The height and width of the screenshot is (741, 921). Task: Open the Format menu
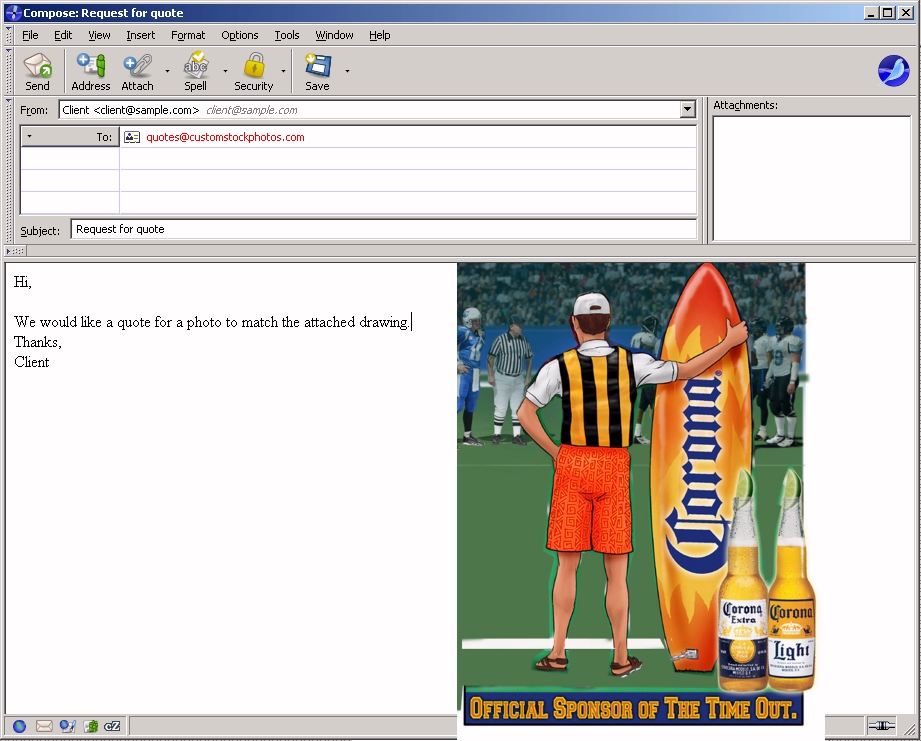188,35
